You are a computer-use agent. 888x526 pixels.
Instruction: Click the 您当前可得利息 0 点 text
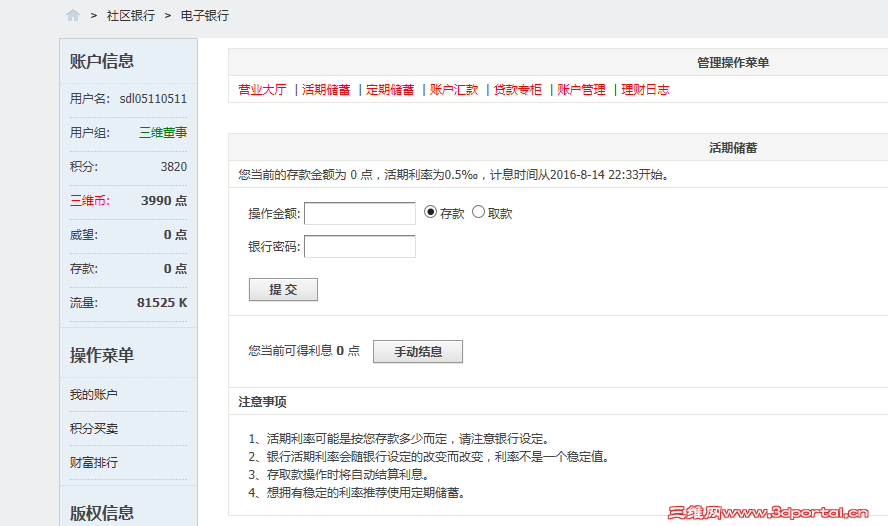coord(304,351)
